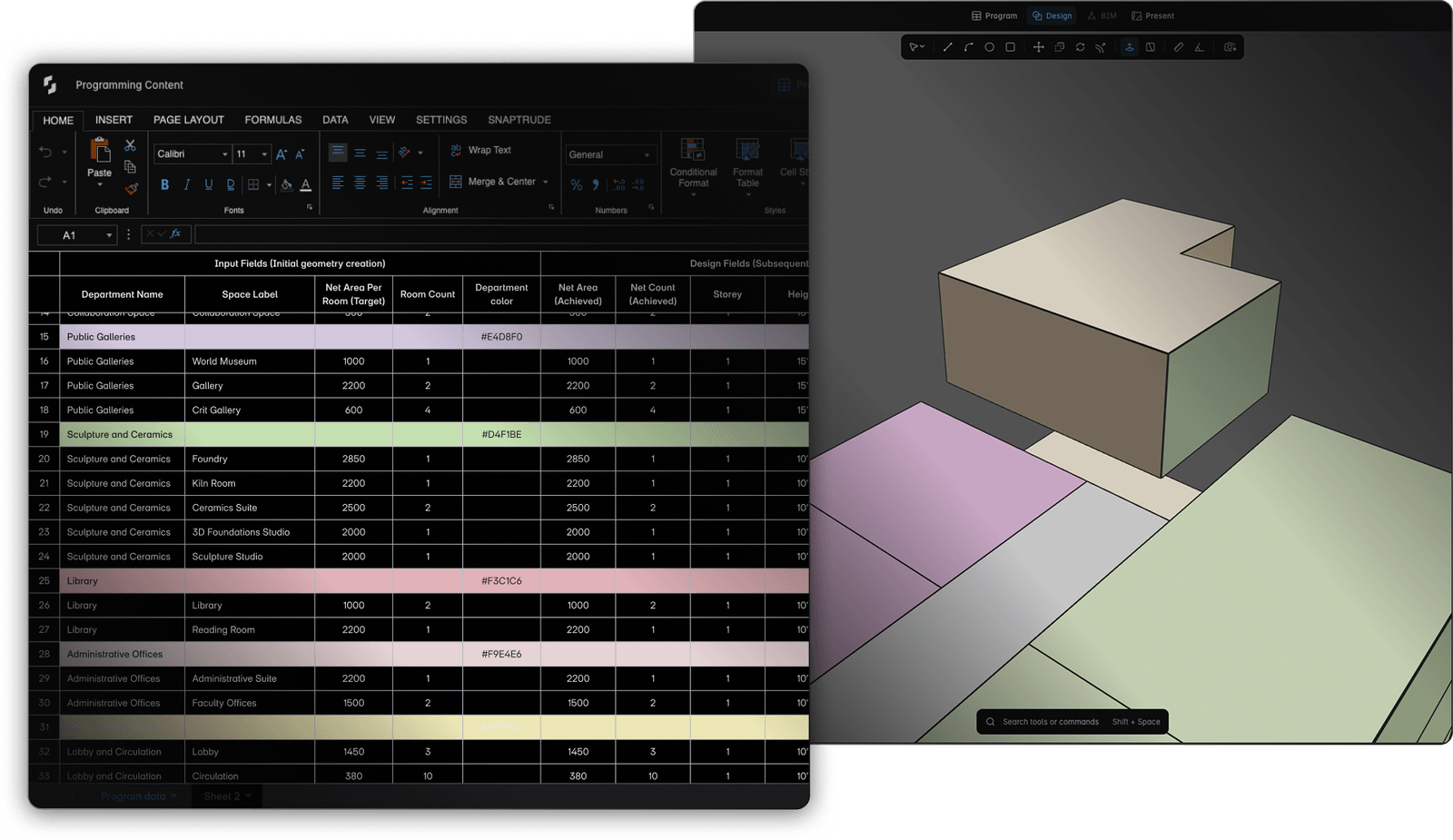The height and width of the screenshot is (840, 1453).
Task: Focus the Search tools or commands box
Action: [1072, 722]
